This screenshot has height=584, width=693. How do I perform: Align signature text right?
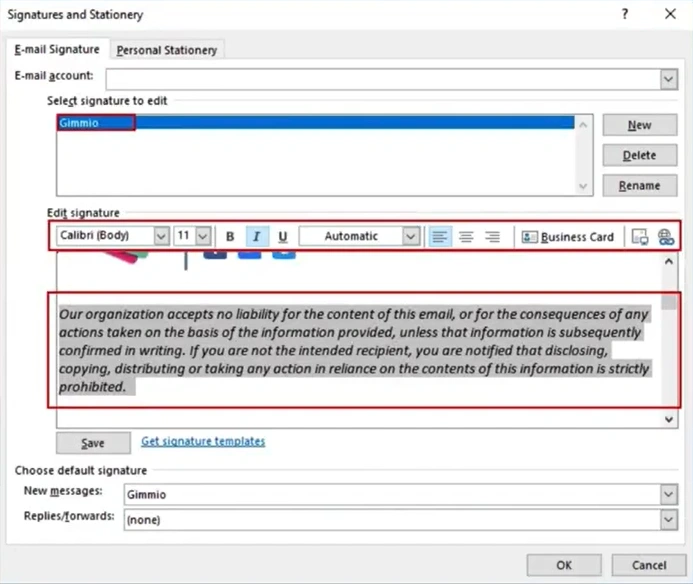492,237
